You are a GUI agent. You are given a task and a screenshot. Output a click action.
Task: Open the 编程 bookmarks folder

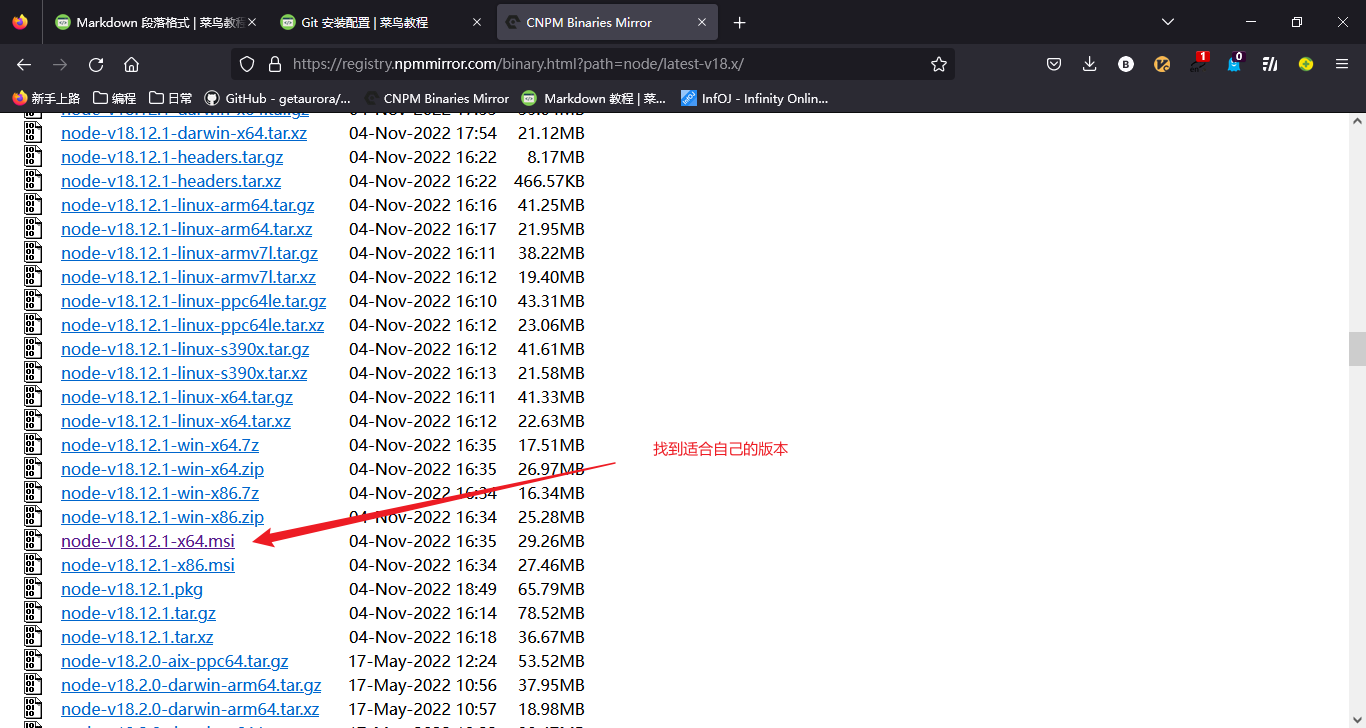pyautogui.click(x=114, y=98)
